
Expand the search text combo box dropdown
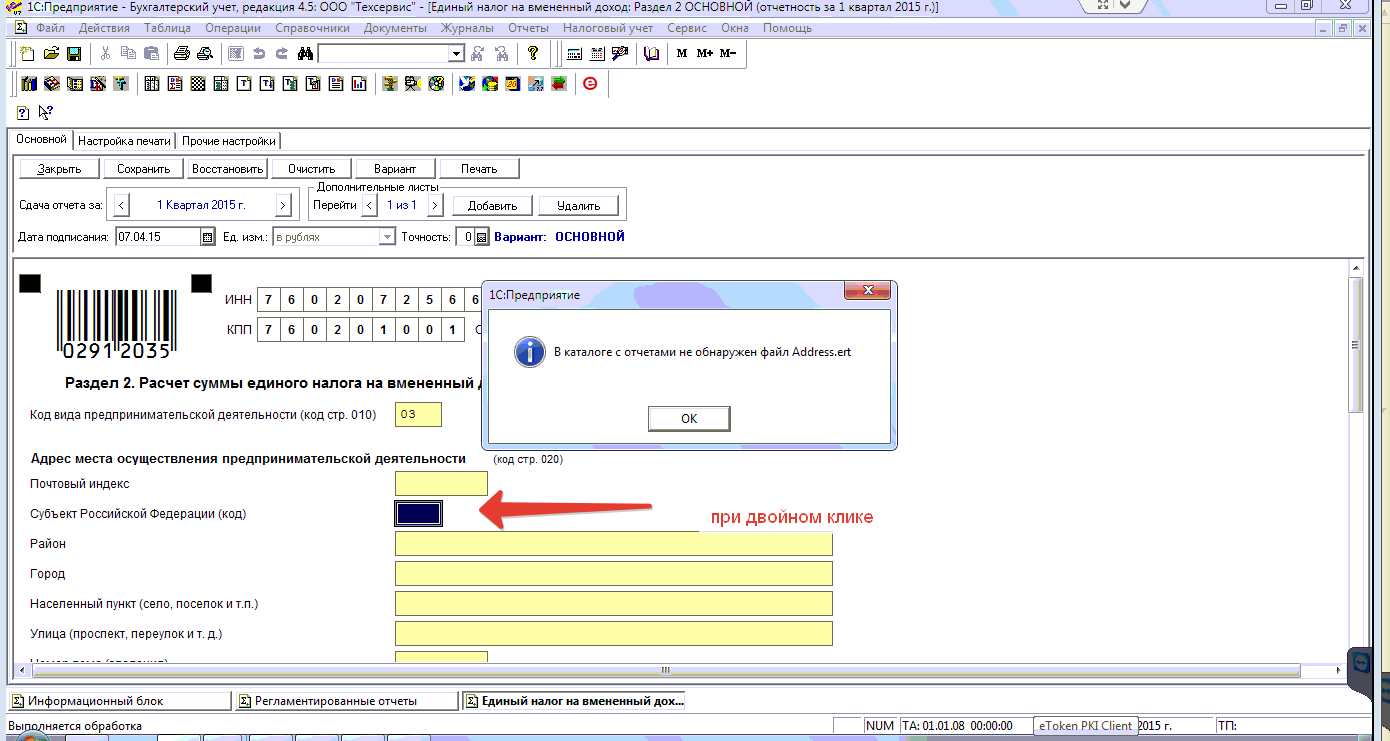pos(456,53)
